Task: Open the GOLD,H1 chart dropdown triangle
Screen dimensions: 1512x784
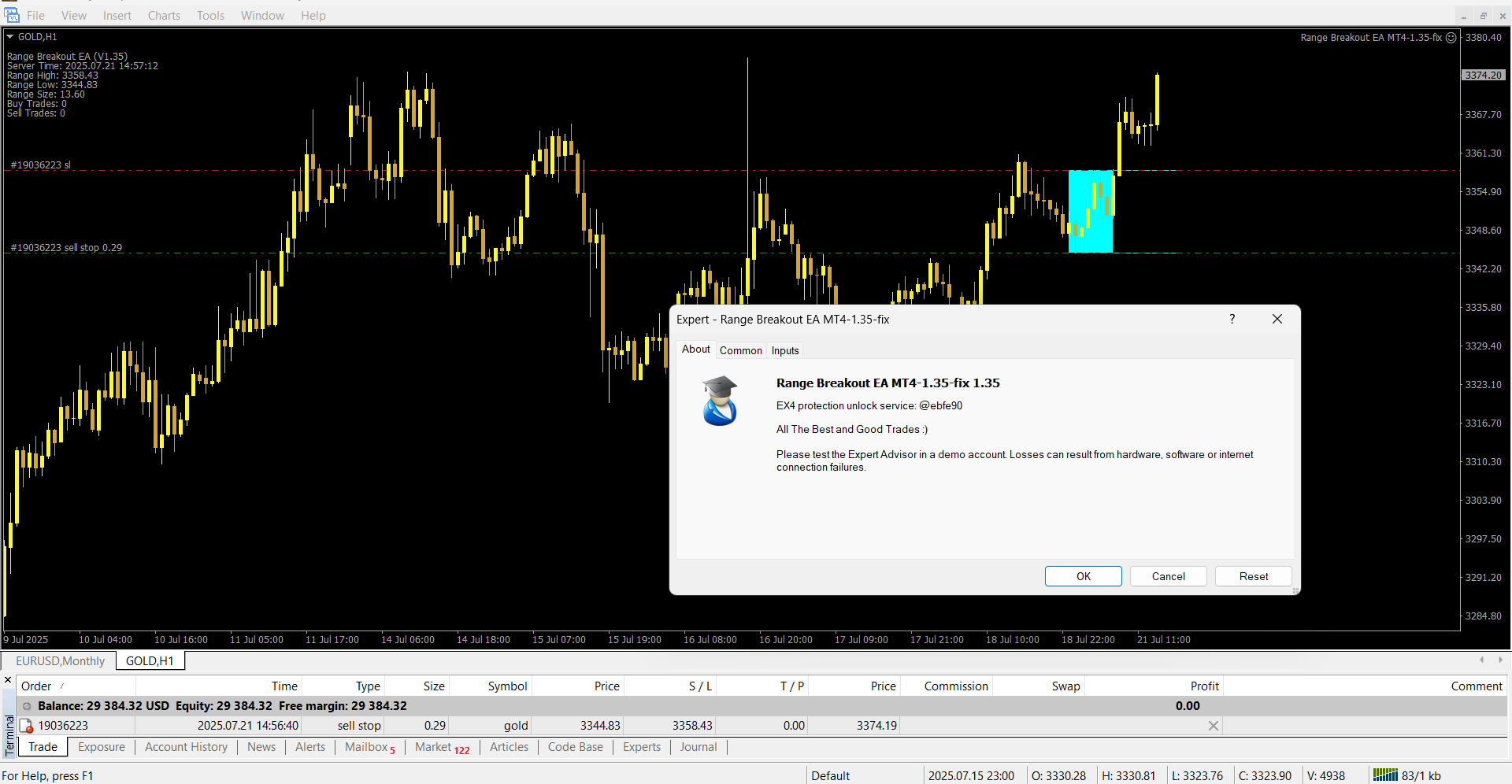Action: [x=10, y=37]
